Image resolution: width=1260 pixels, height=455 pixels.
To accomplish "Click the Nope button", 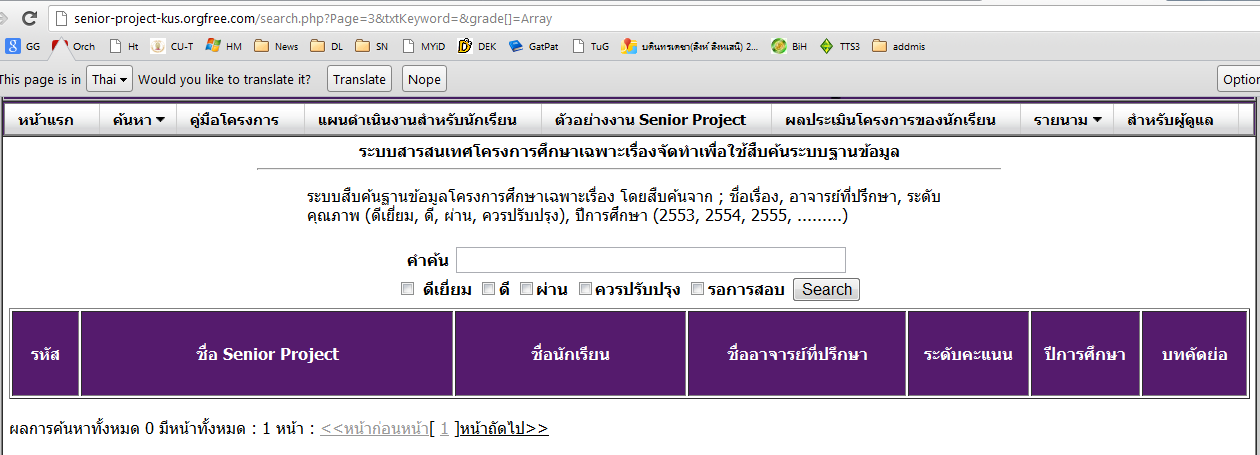I will tap(424, 79).
